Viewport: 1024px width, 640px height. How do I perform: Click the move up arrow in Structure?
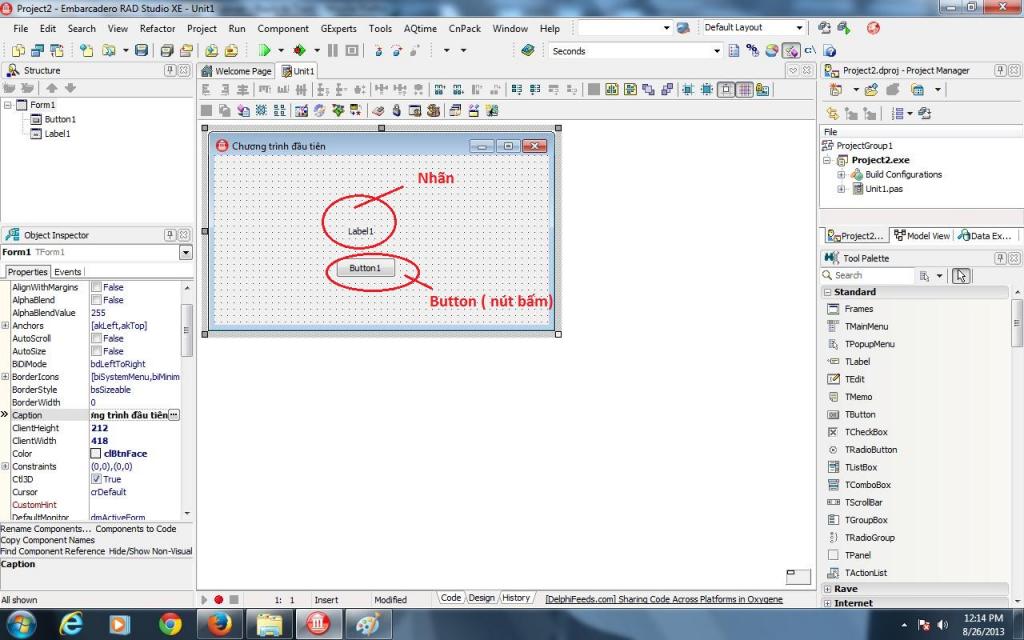coord(52,88)
